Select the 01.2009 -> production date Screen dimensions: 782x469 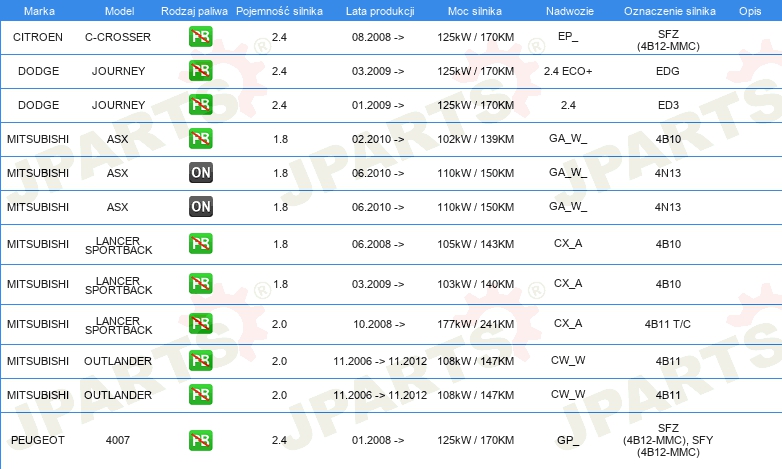pyautogui.click(x=378, y=105)
